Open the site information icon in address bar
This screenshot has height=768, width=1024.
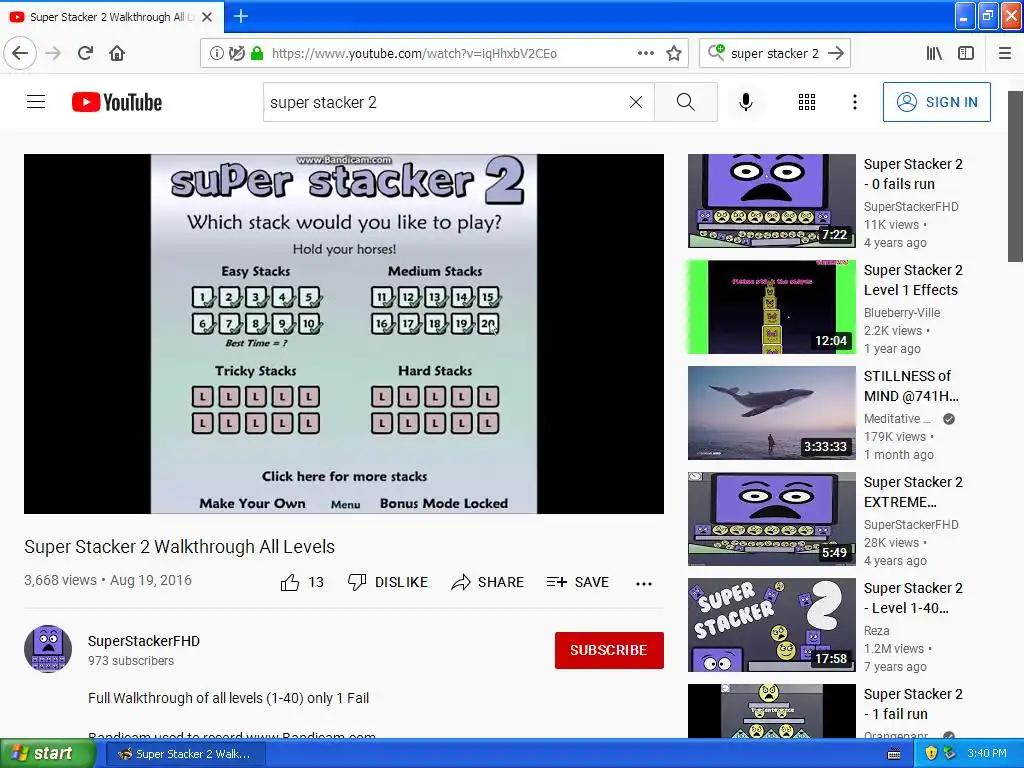tap(216, 54)
